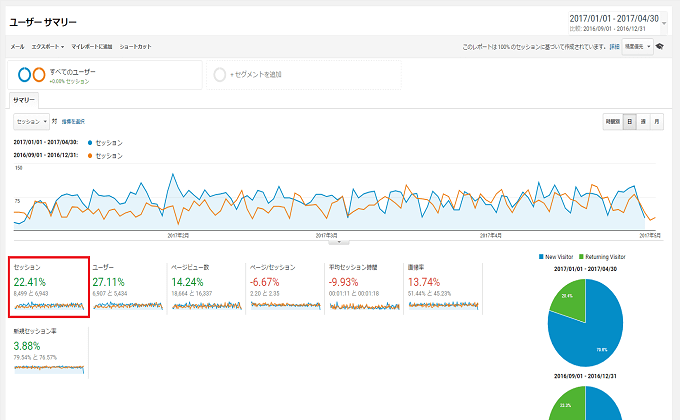The height and width of the screenshot is (420, 680).
Task: Click the 2017/01/01 - 2017/04/30 pie chart heading
Action: [585, 269]
